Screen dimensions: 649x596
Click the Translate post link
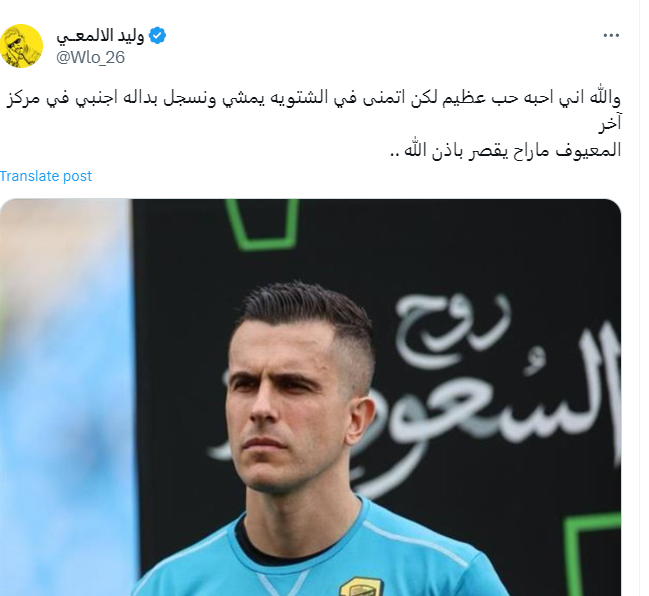pos(46,176)
